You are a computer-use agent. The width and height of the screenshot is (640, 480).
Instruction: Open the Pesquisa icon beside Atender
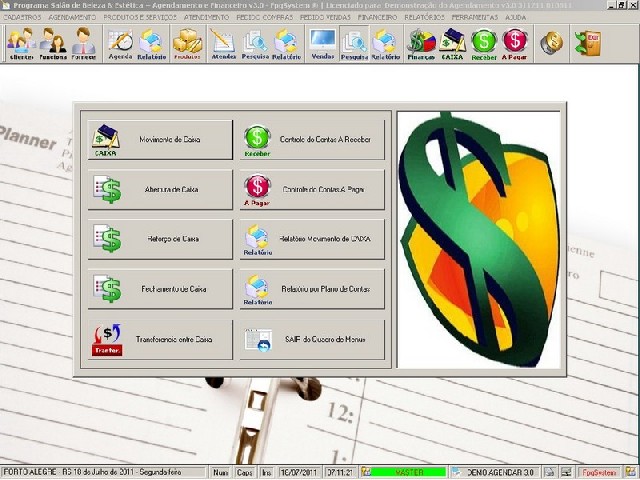pos(255,43)
